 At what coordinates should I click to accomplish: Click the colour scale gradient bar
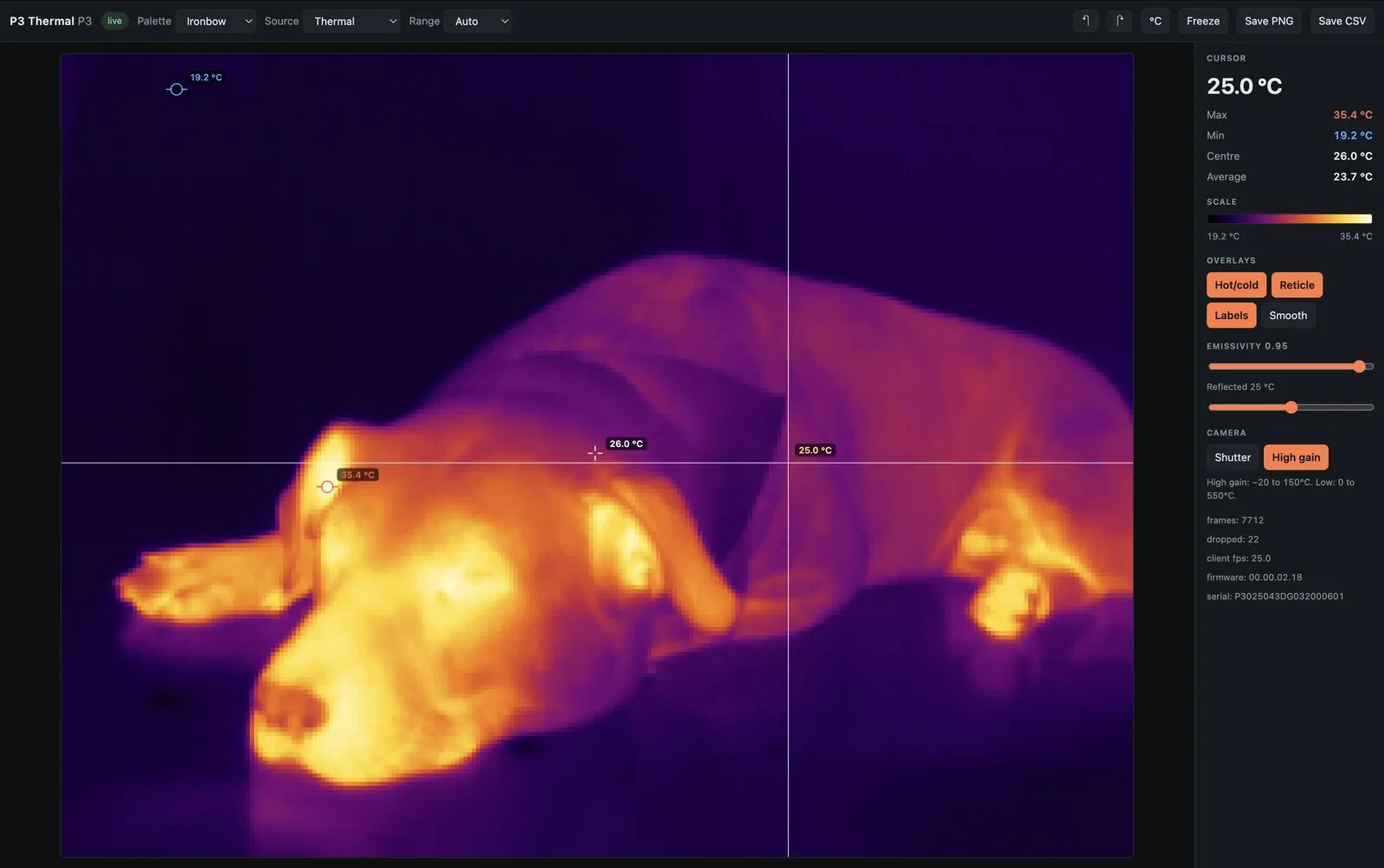1290,219
